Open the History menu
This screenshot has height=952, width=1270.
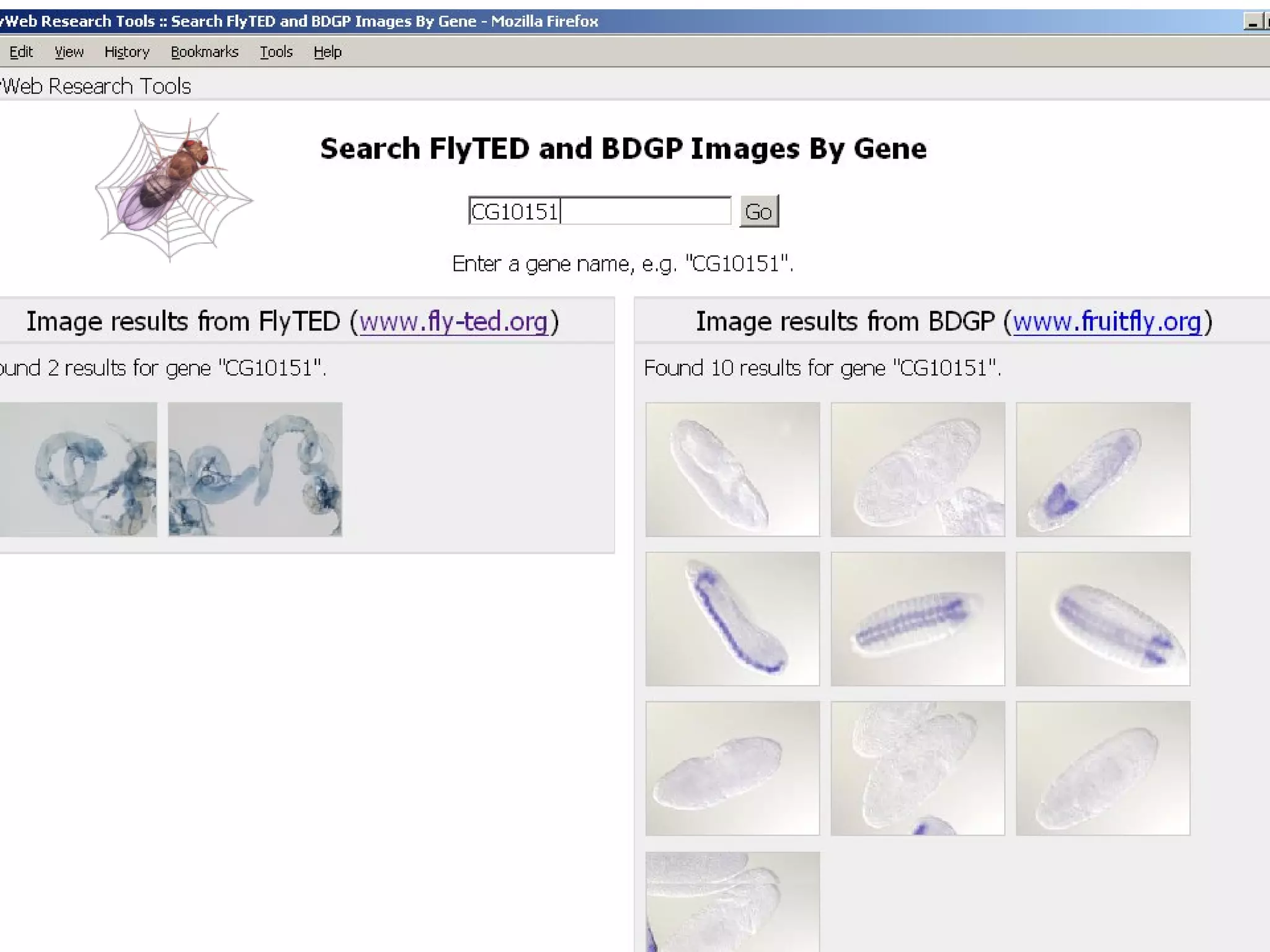tap(127, 52)
